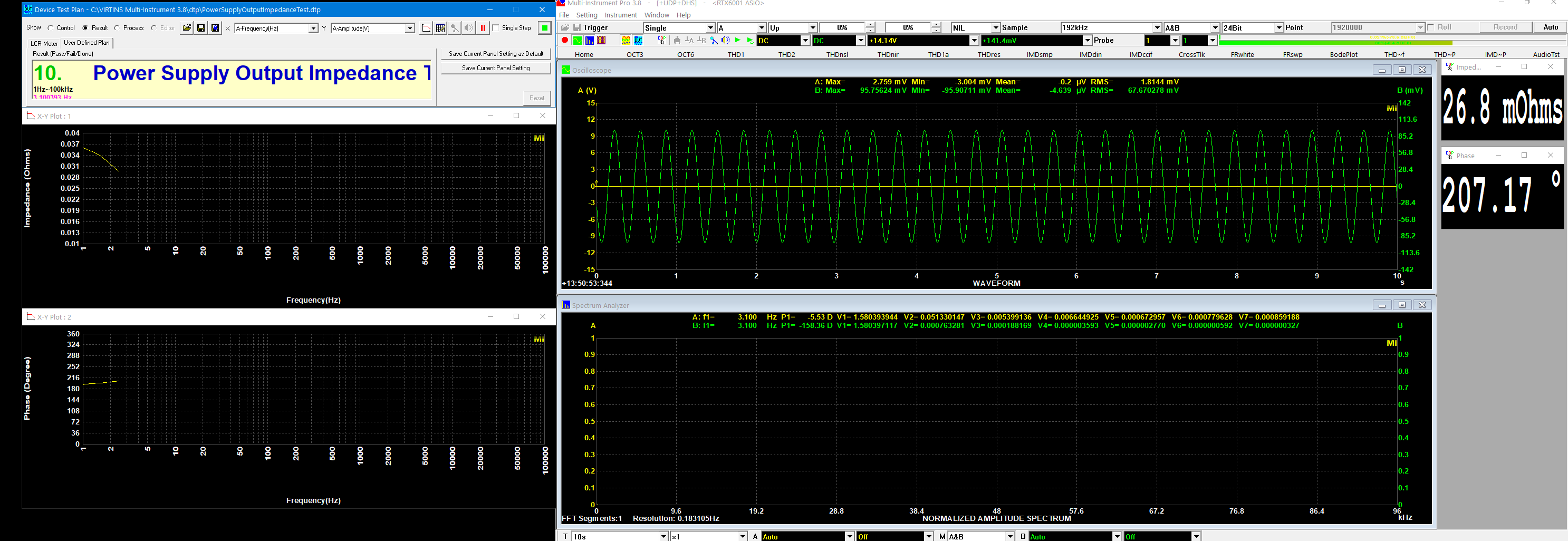This screenshot has height=541, width=1568.
Task: Select the Process radio button
Action: [x=117, y=28]
